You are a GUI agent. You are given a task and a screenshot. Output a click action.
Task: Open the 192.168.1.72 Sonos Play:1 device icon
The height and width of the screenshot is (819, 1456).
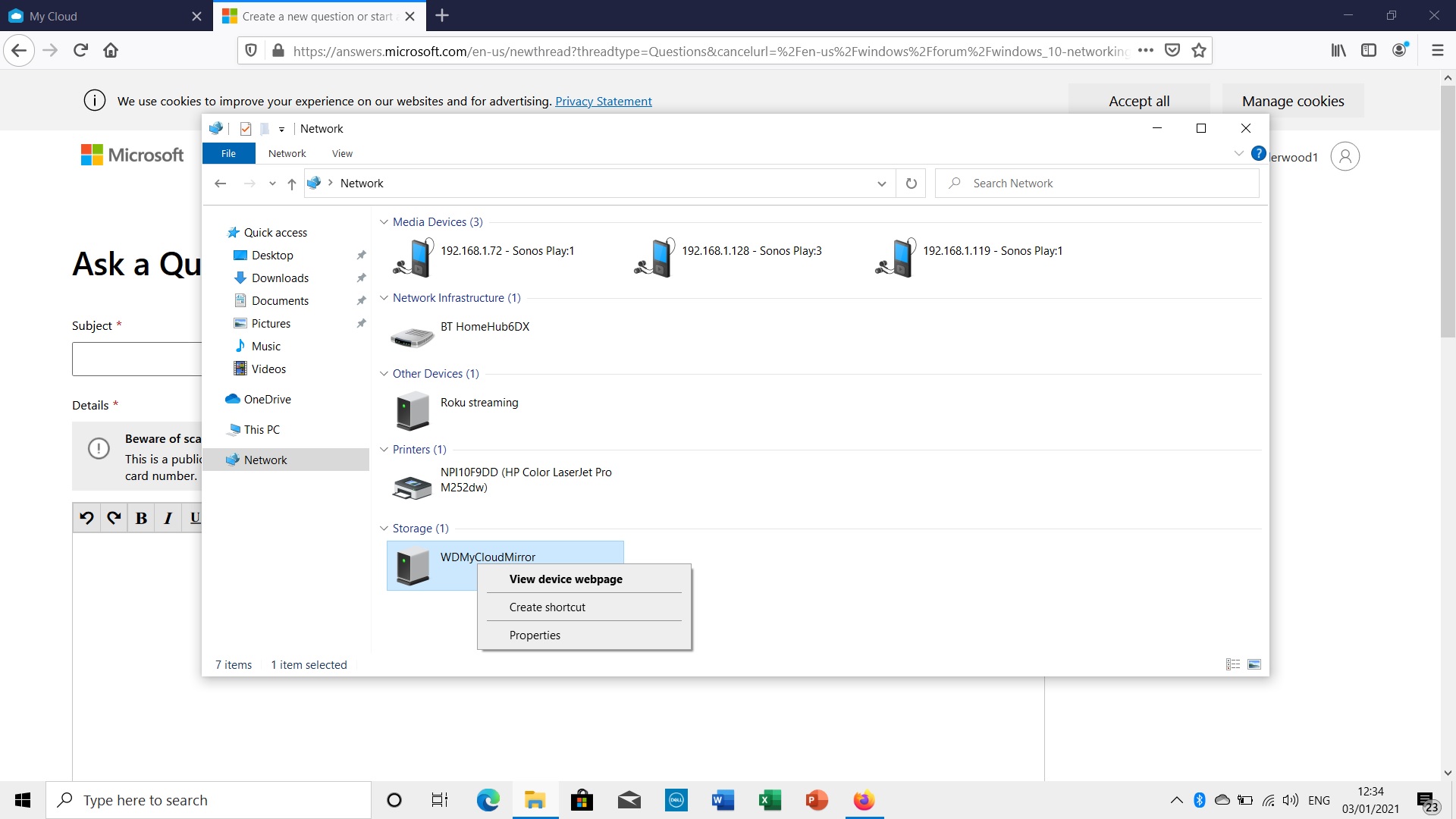413,257
